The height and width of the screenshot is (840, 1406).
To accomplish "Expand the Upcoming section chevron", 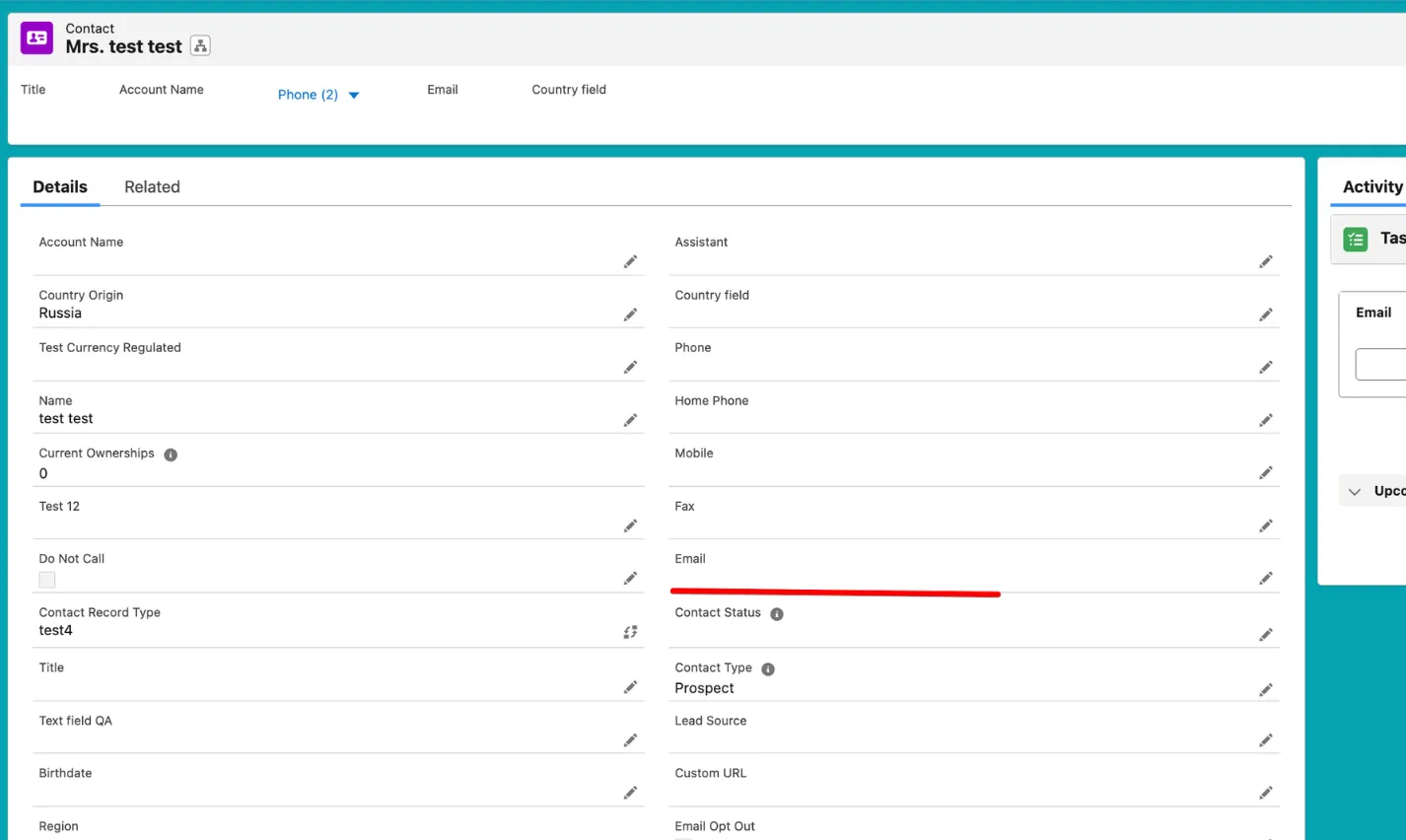I will [x=1355, y=491].
